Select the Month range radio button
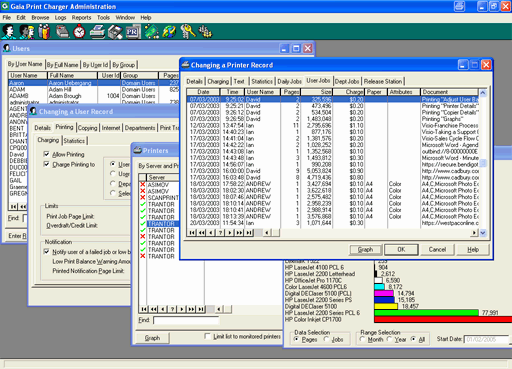The image size is (512, 369). click(362, 339)
